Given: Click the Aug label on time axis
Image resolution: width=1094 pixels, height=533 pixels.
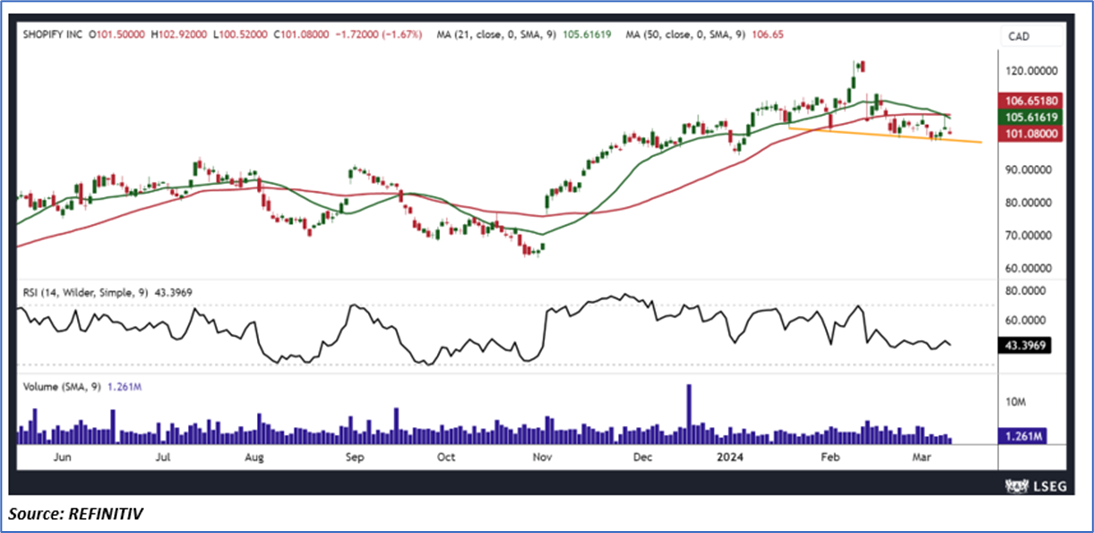Looking at the screenshot, I should click(255, 458).
